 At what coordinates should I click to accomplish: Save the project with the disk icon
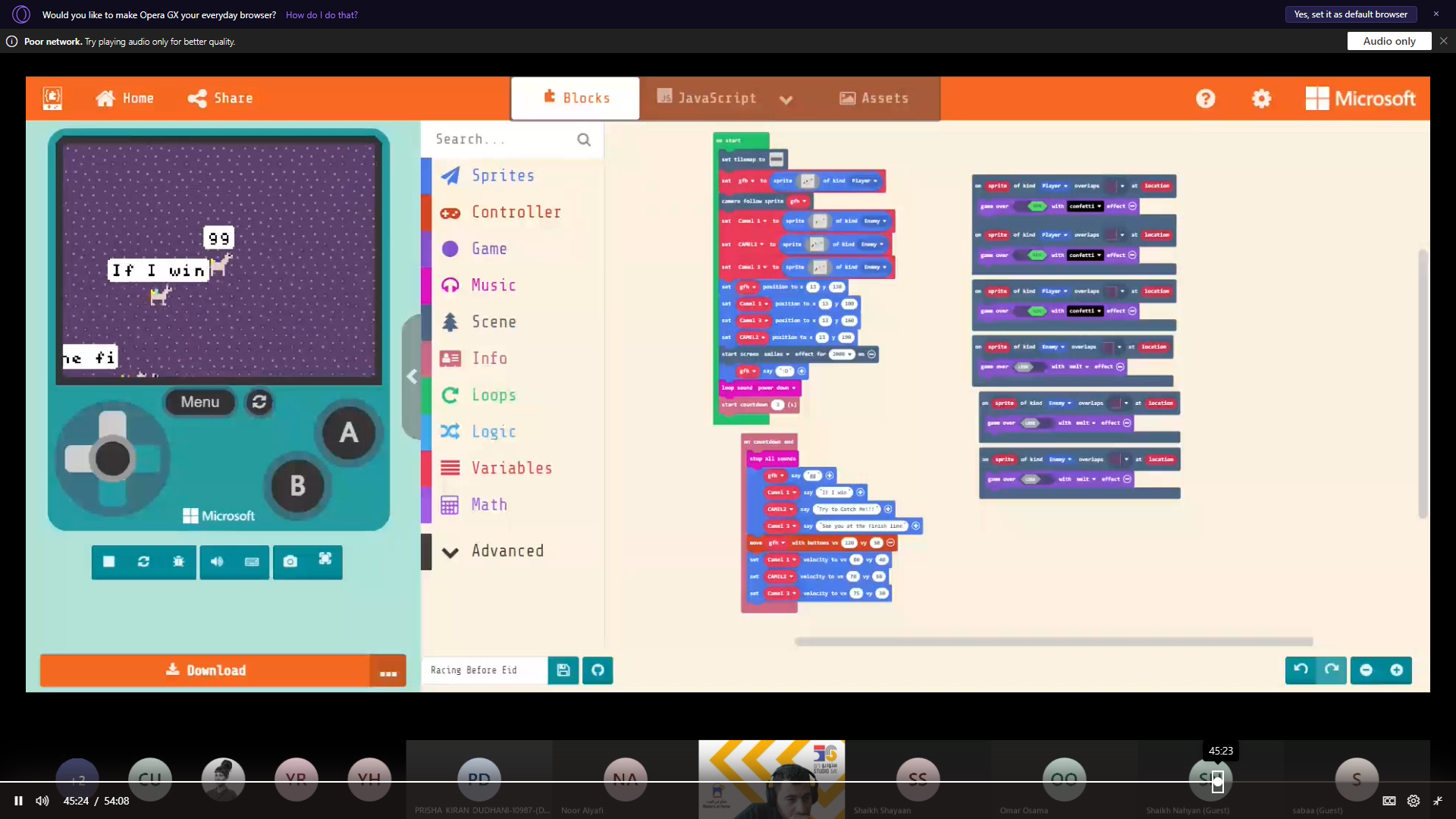tap(563, 670)
